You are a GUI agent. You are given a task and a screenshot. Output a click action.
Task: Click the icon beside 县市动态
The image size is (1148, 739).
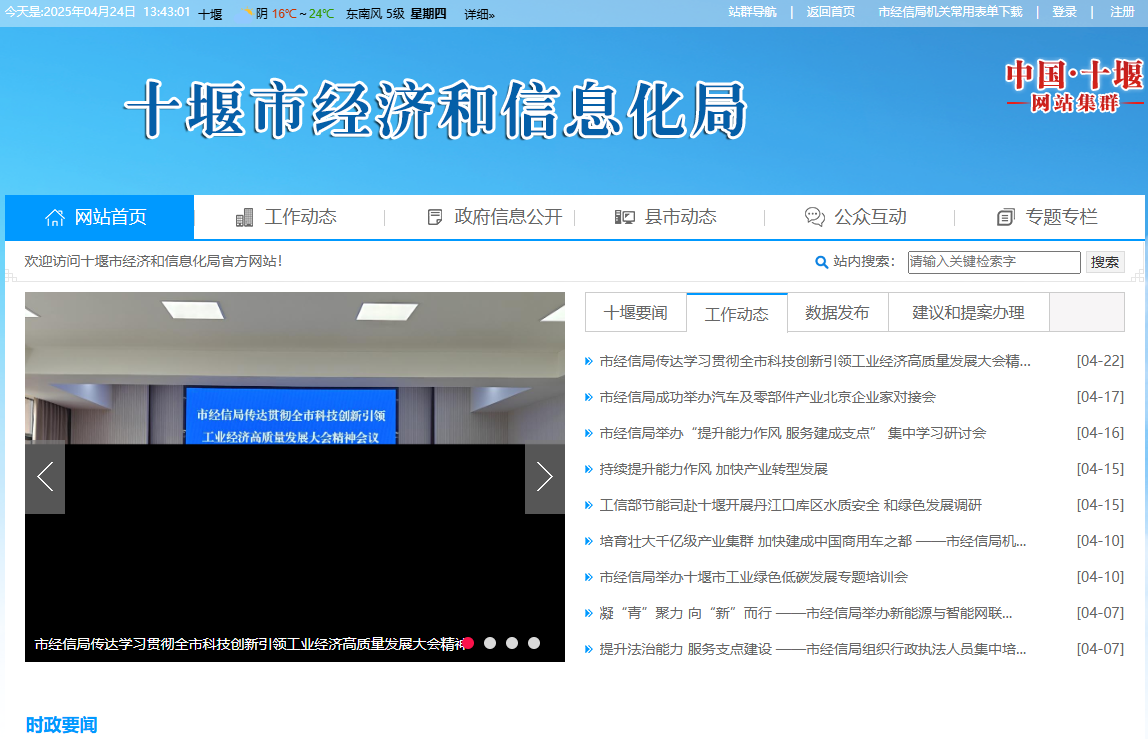(625, 218)
